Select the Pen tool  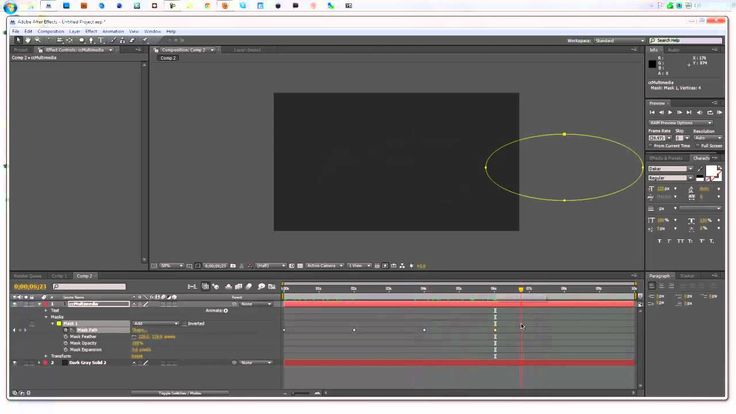coord(91,40)
